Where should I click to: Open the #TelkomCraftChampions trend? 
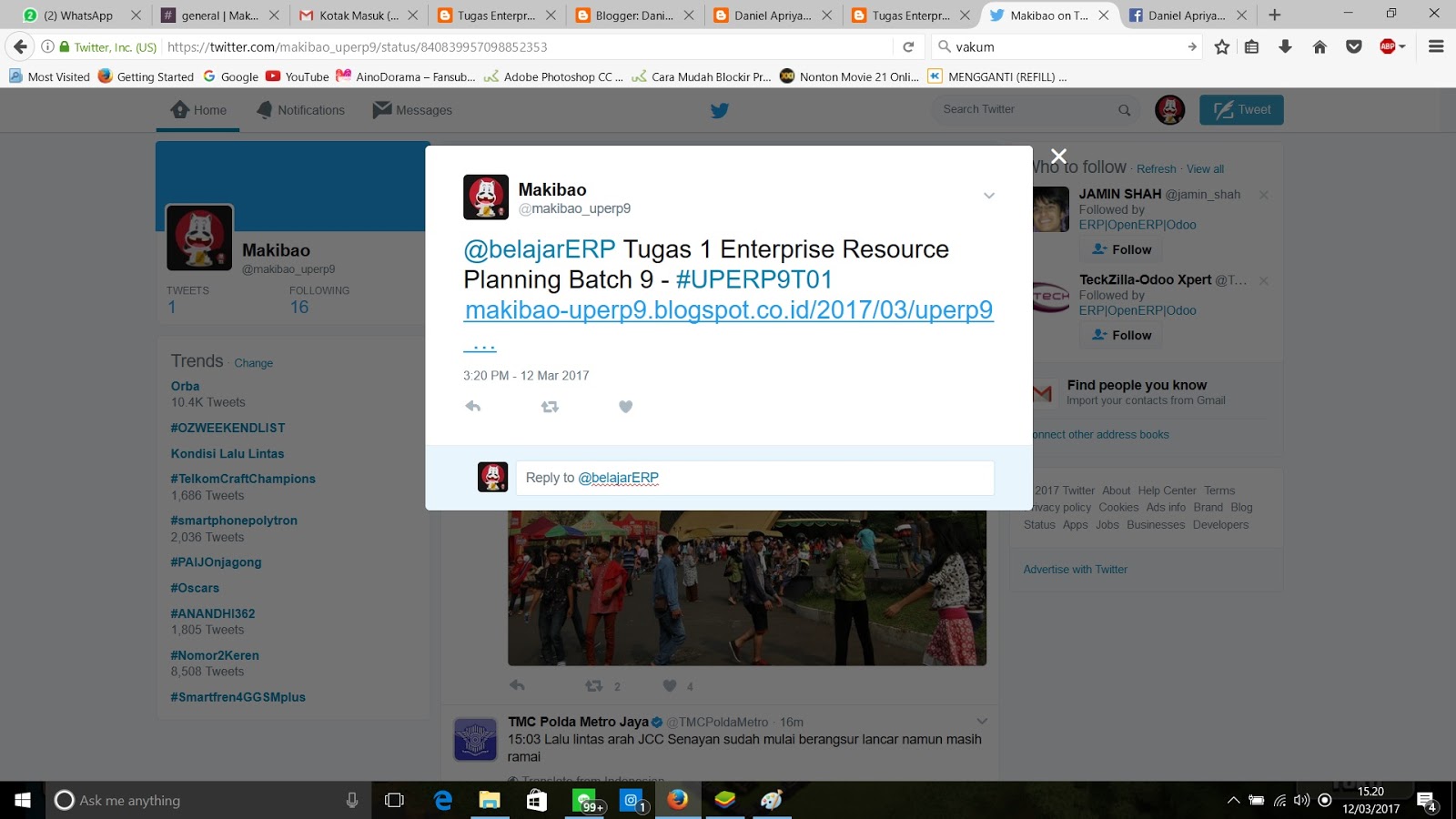[x=243, y=479]
